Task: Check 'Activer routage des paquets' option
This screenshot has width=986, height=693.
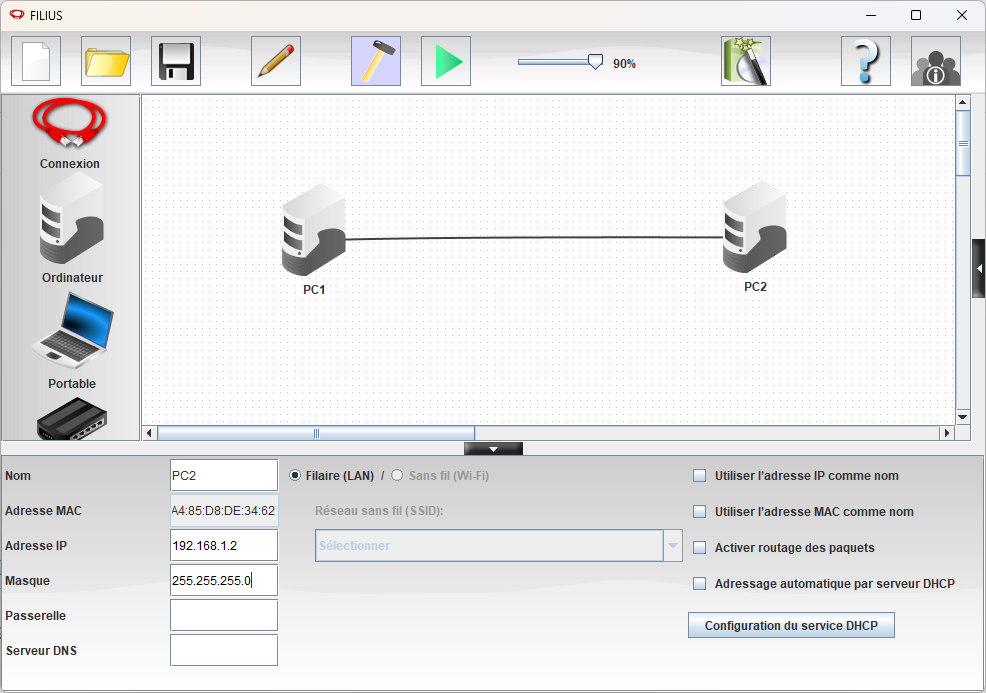Action: [700, 548]
